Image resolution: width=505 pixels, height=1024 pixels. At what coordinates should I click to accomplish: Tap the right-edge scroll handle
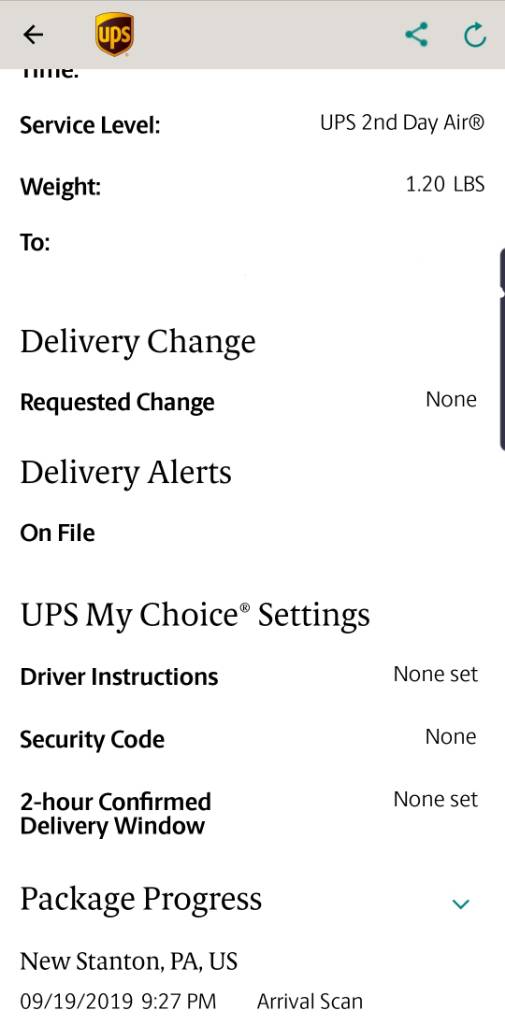pos(502,348)
